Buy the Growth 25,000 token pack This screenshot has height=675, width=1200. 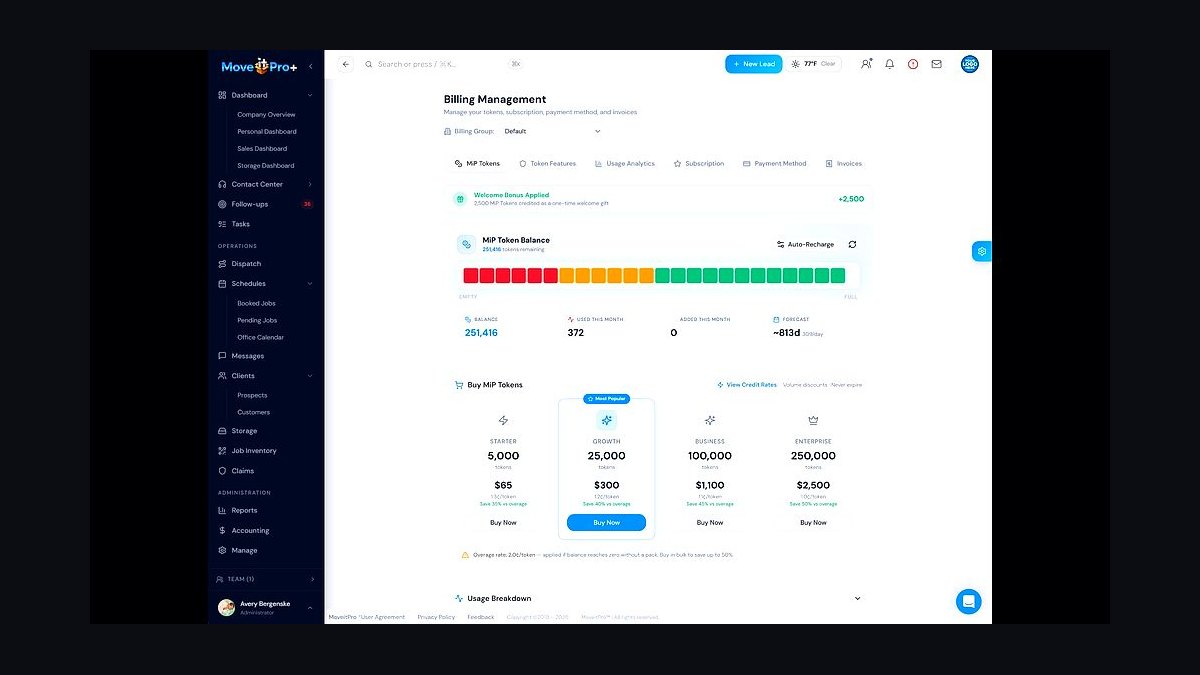click(606, 523)
